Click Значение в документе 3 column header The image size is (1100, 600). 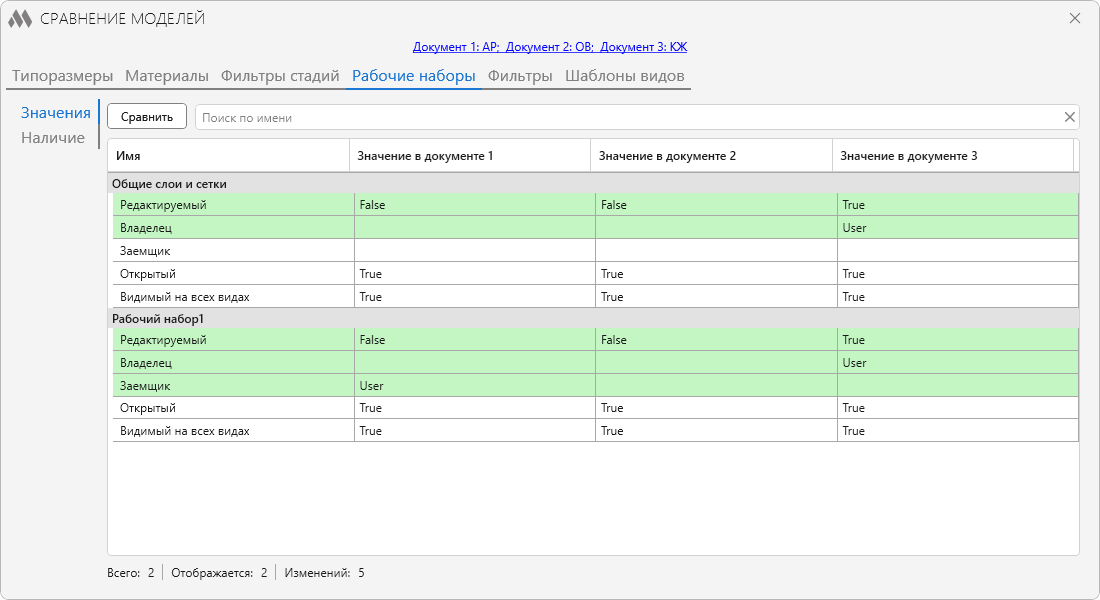(953, 156)
